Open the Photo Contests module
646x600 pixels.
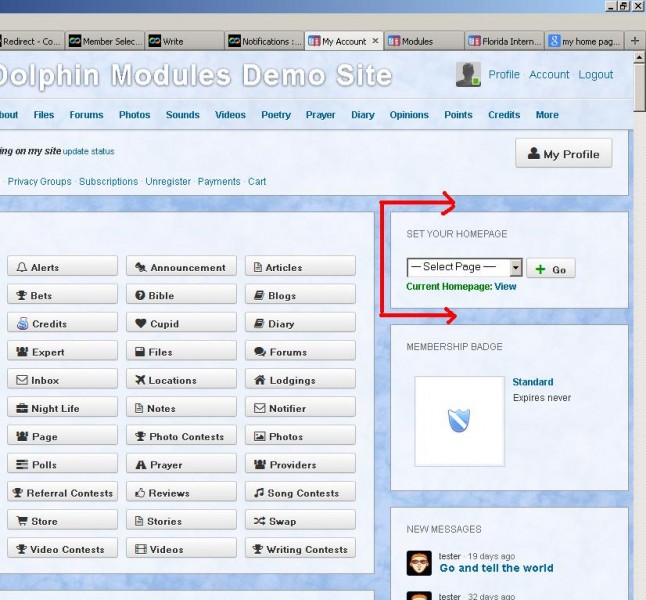[181, 436]
